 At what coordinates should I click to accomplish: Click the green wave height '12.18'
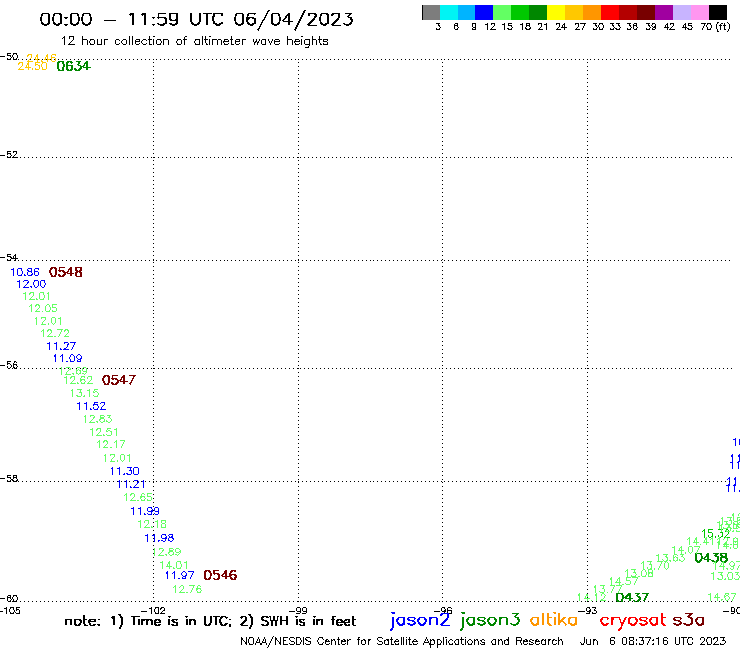(152, 524)
